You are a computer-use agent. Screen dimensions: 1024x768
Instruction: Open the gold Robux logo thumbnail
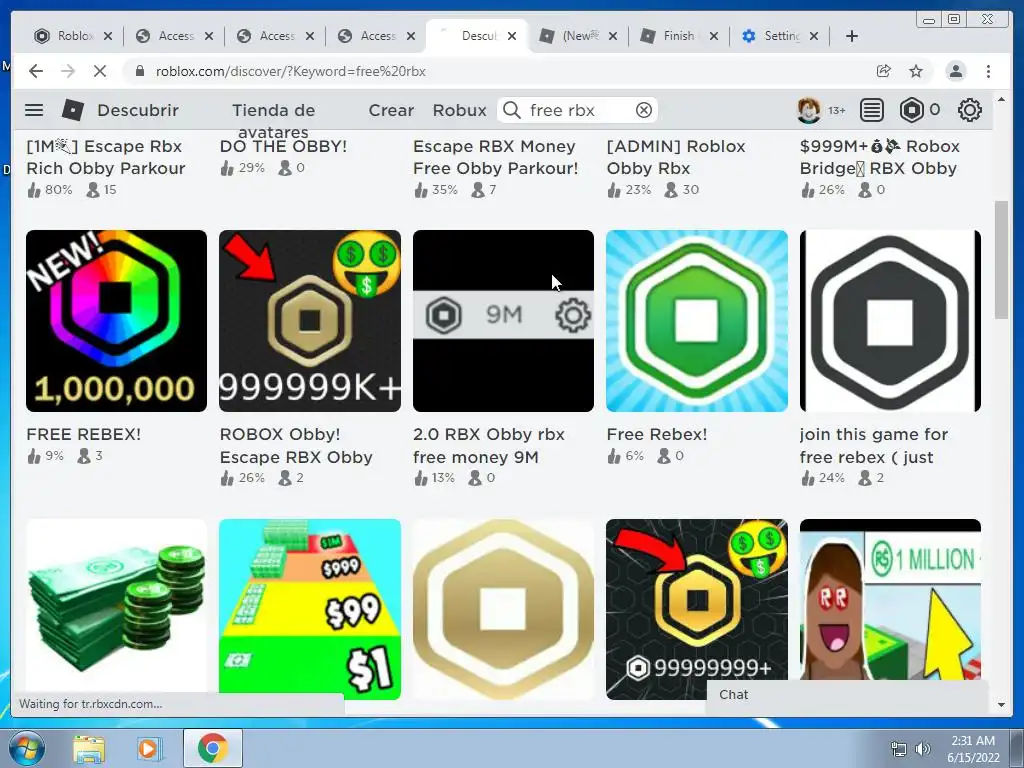coord(504,609)
